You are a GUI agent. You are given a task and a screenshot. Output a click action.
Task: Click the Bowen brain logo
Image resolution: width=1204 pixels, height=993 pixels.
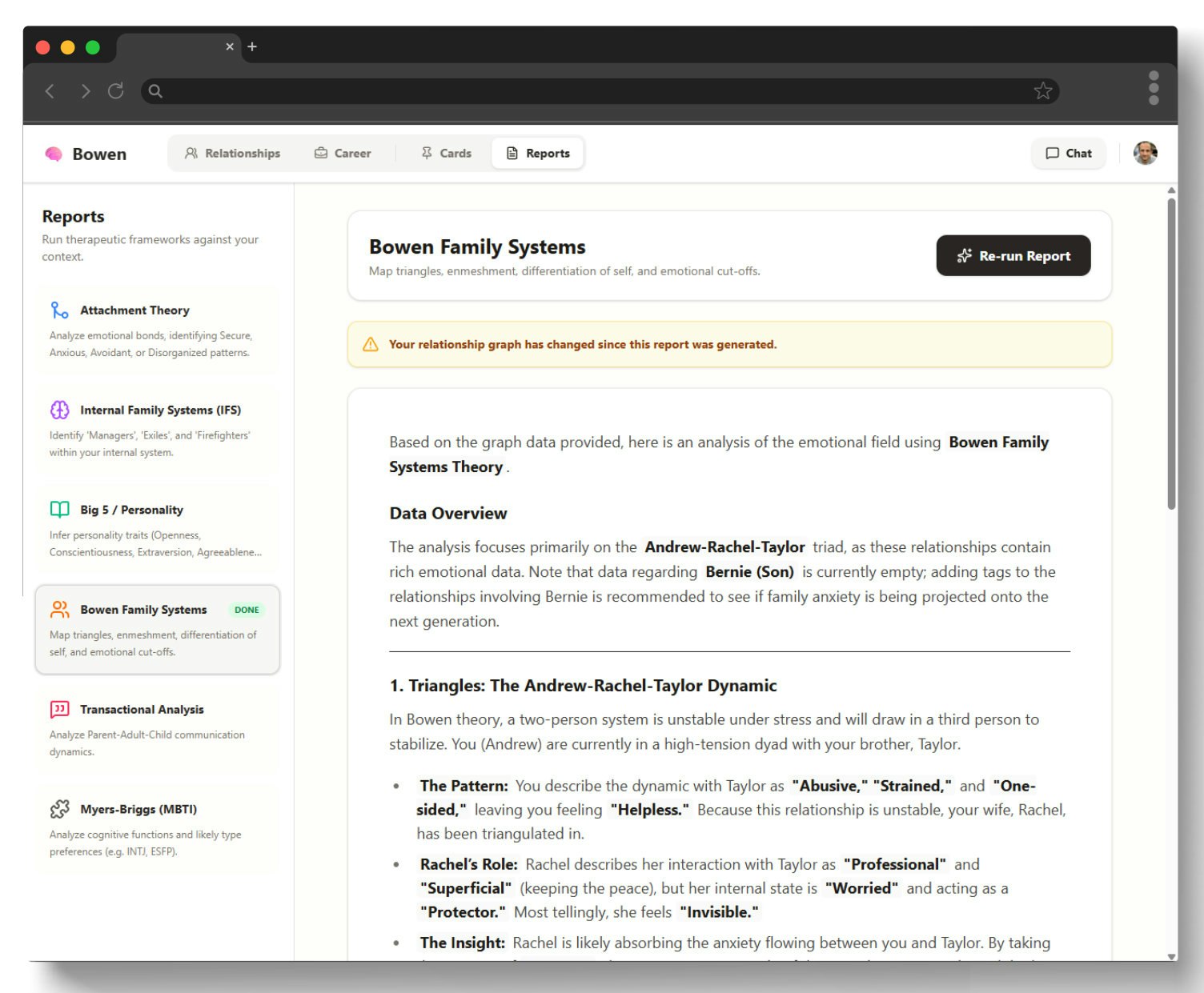53,153
